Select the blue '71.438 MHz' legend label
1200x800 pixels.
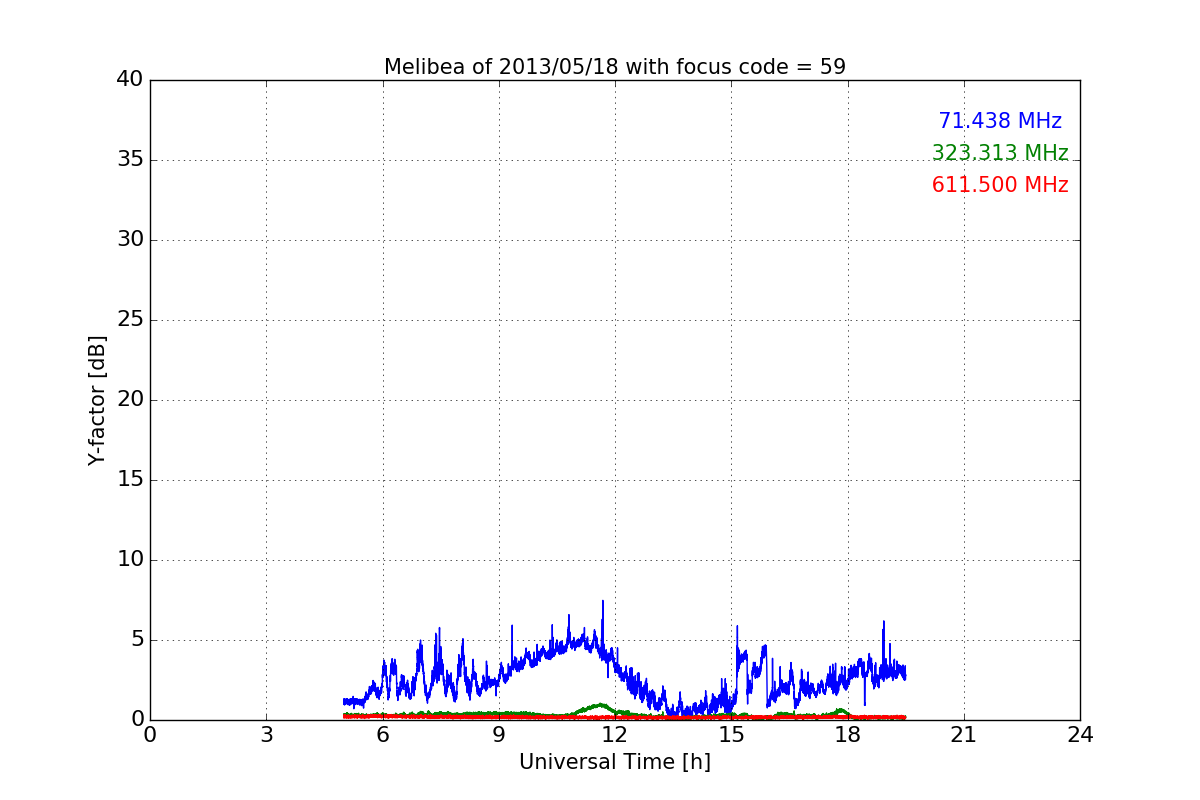pyautogui.click(x=1000, y=121)
